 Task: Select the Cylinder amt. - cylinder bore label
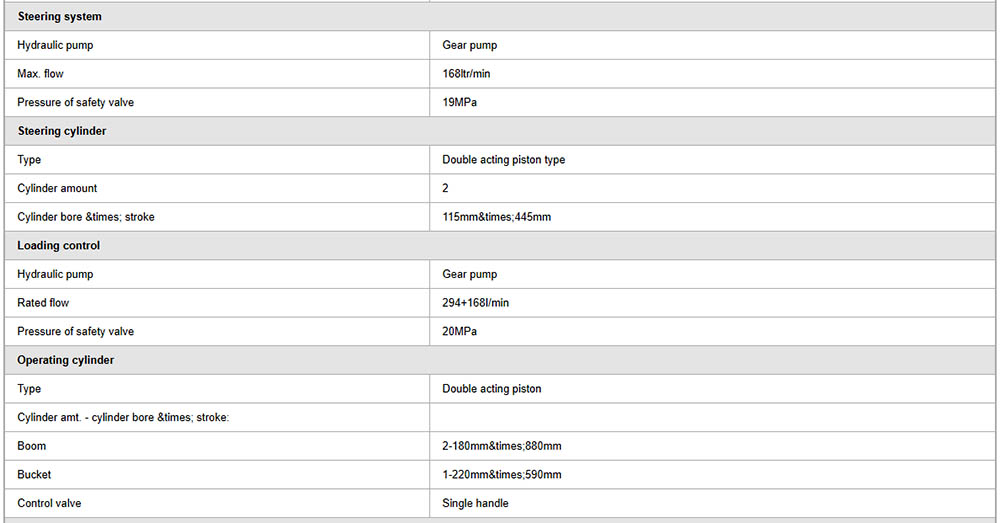123,417
